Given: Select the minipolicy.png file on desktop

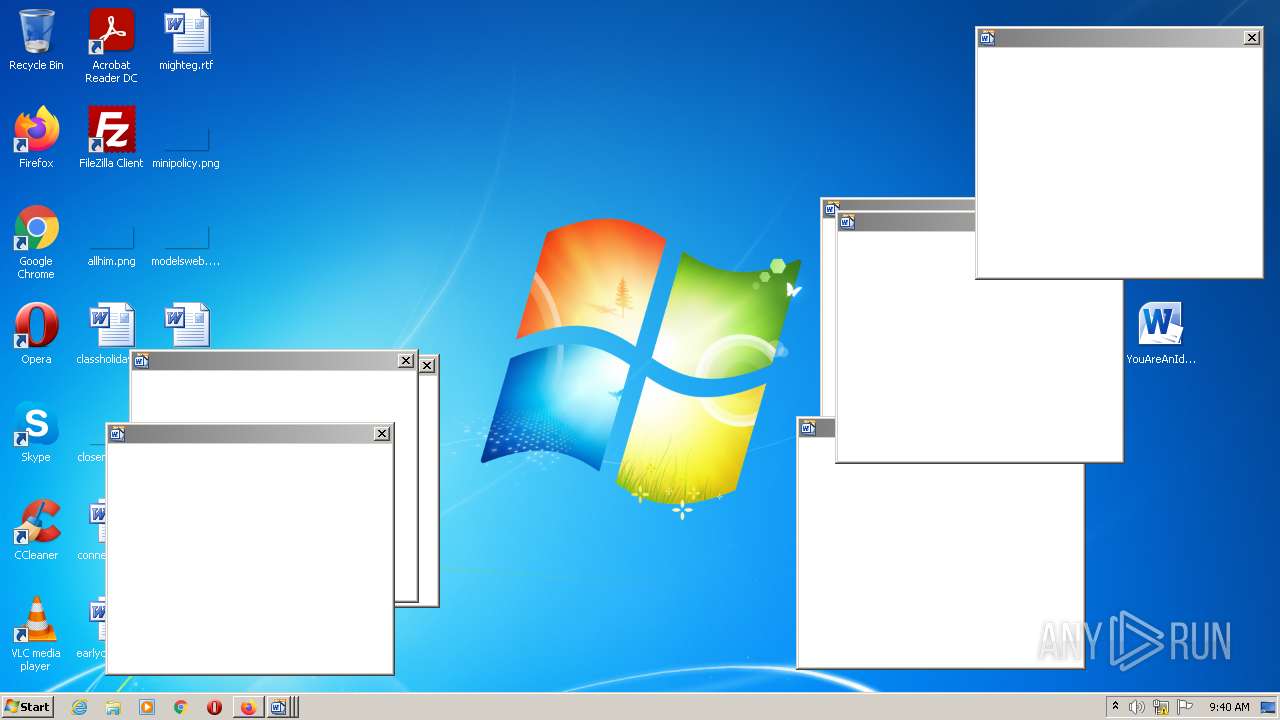Looking at the screenshot, I should tap(186, 145).
